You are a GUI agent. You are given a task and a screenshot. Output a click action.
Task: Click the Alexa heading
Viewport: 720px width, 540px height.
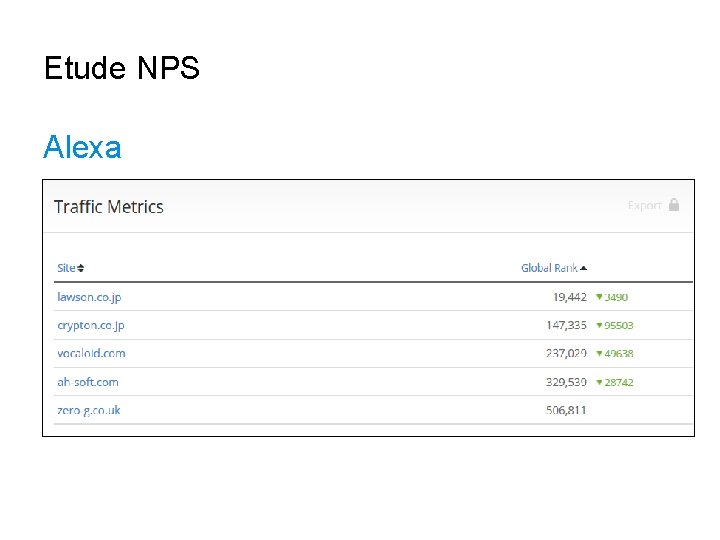click(x=82, y=148)
